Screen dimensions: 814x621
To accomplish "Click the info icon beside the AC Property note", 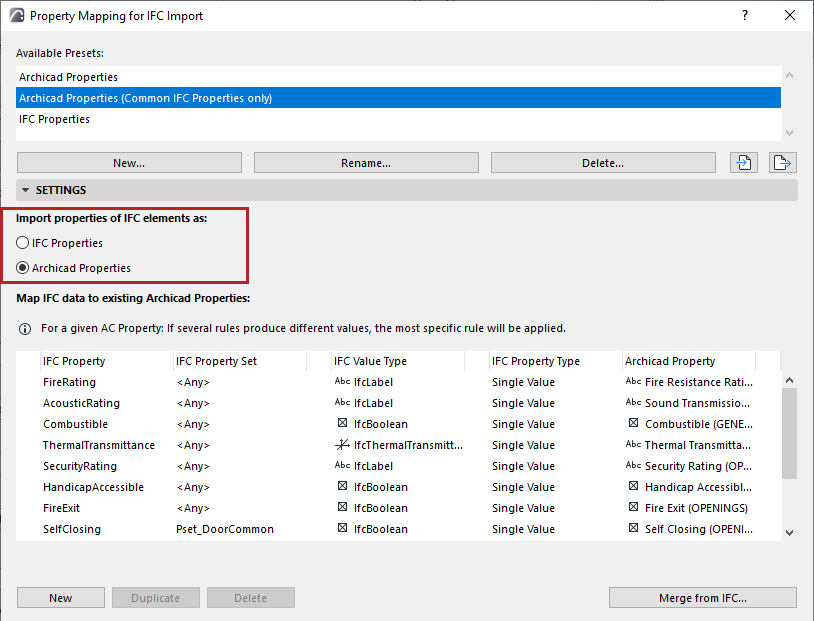I will (x=25, y=328).
